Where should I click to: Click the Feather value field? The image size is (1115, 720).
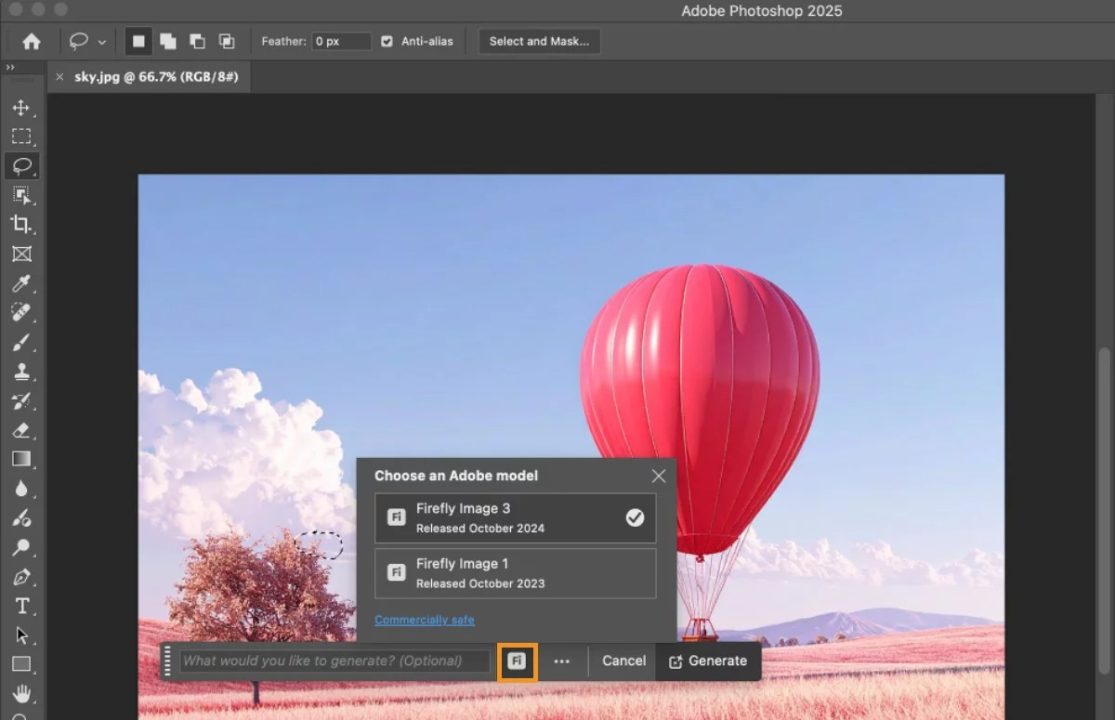[x=340, y=41]
